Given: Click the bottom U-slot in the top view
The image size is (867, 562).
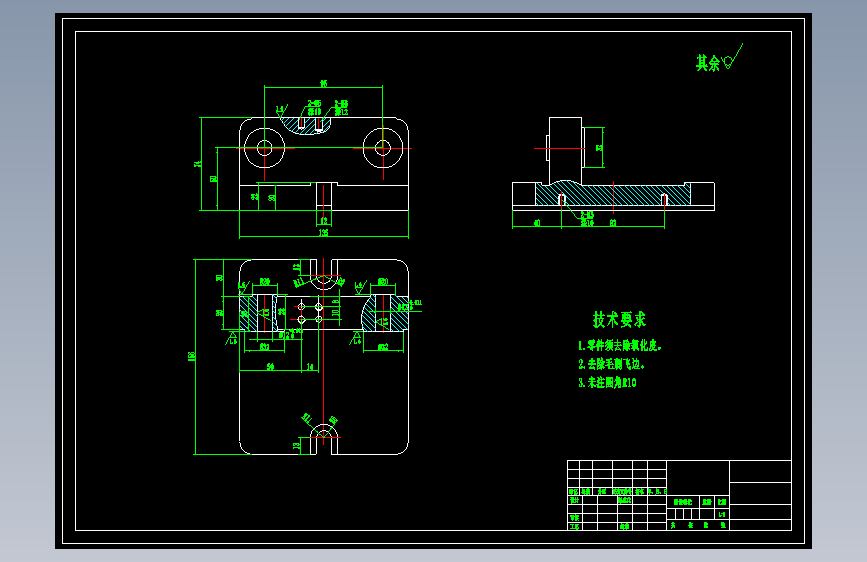Looking at the screenshot, I should point(324,440).
